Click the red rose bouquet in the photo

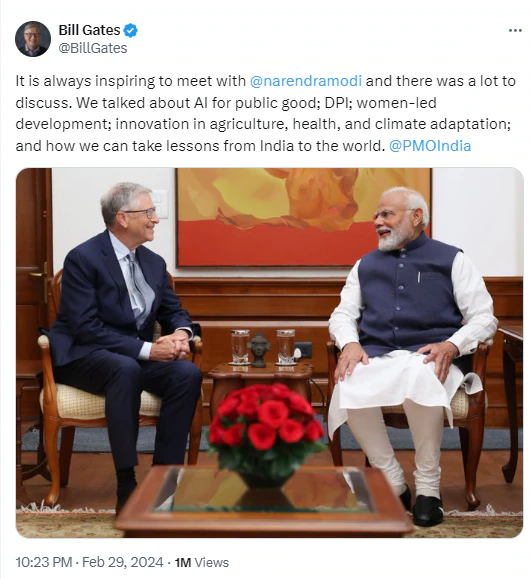click(x=266, y=430)
